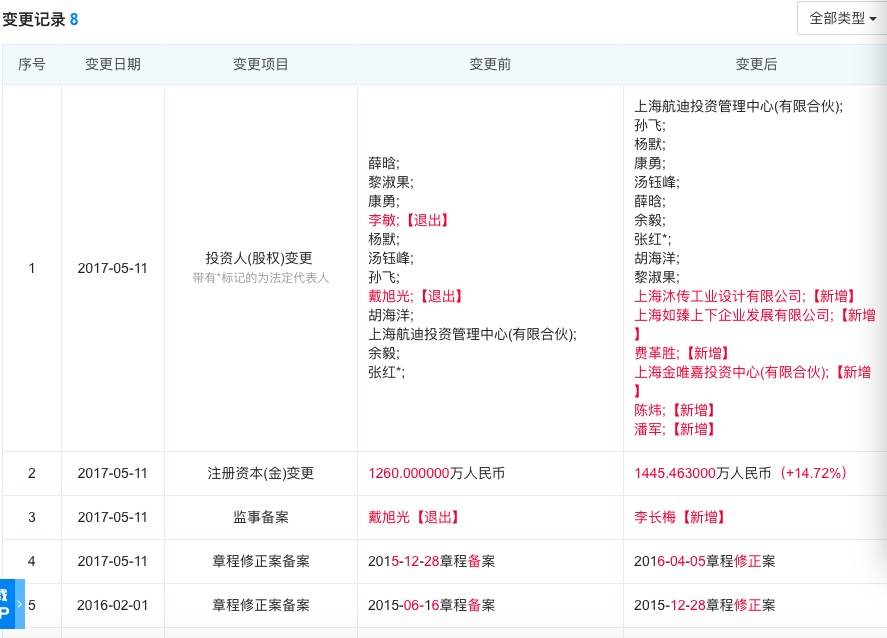Select the date 2016-02-01 in row 5
This screenshot has height=638, width=887.
point(112,605)
